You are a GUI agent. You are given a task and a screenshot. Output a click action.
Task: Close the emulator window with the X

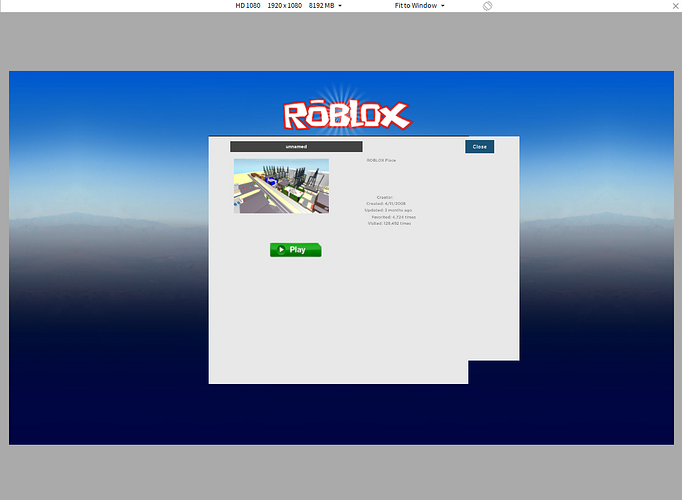(675, 6)
